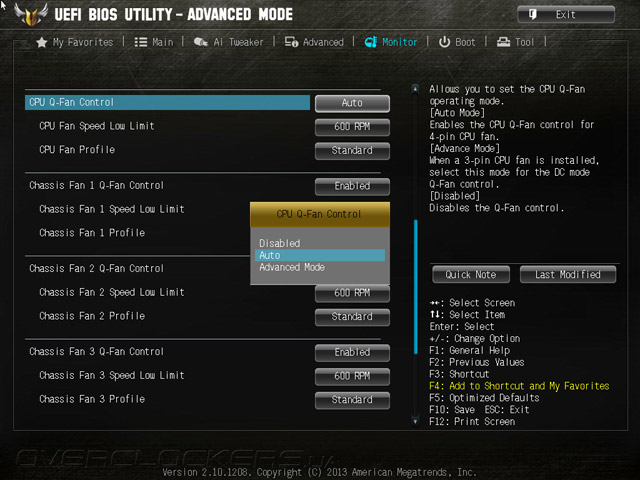Click the Advanced tab icon
This screenshot has height=480, width=640.
click(x=291, y=42)
